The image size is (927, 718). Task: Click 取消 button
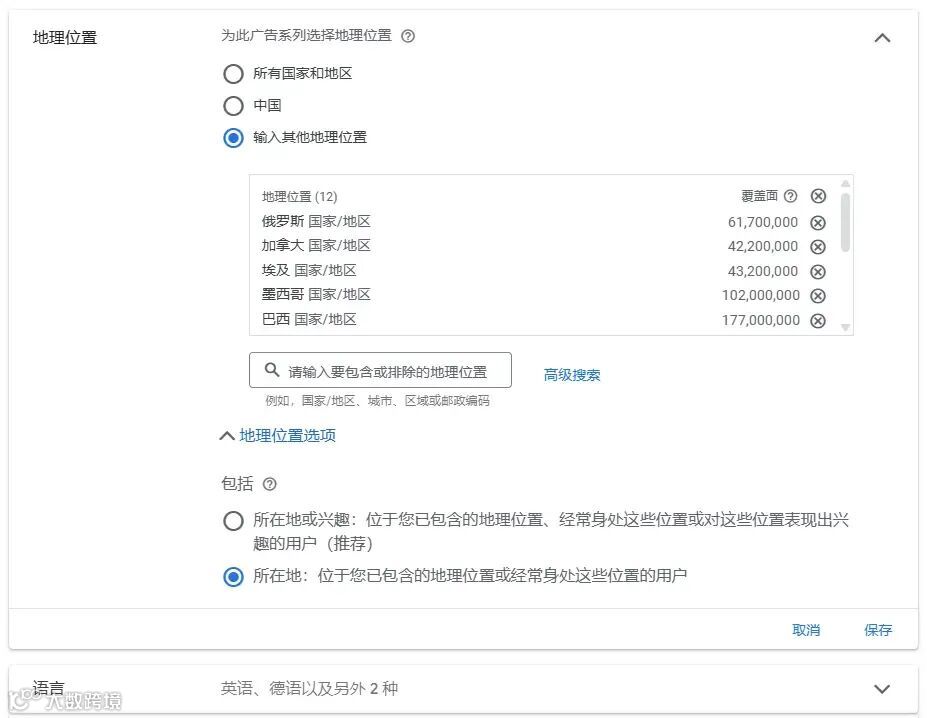pyautogui.click(x=806, y=630)
